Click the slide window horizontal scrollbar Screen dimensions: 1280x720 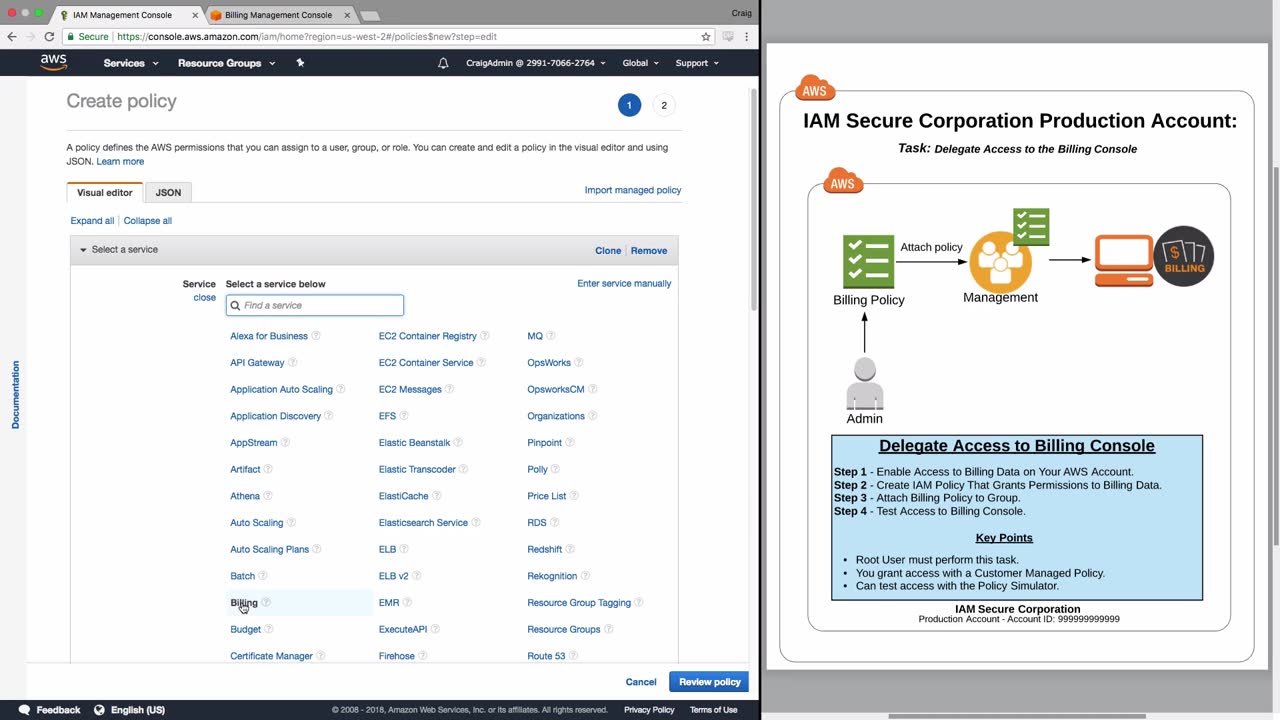coord(1017,716)
